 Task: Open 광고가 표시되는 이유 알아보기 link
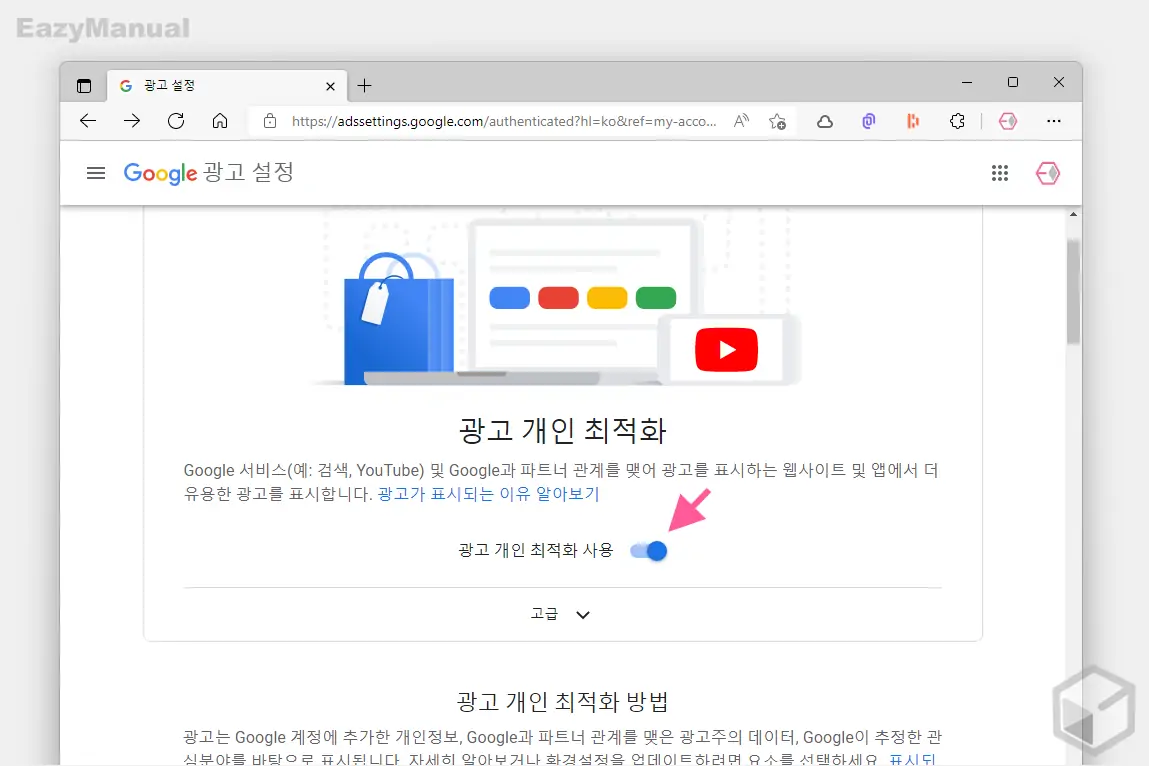tap(489, 494)
